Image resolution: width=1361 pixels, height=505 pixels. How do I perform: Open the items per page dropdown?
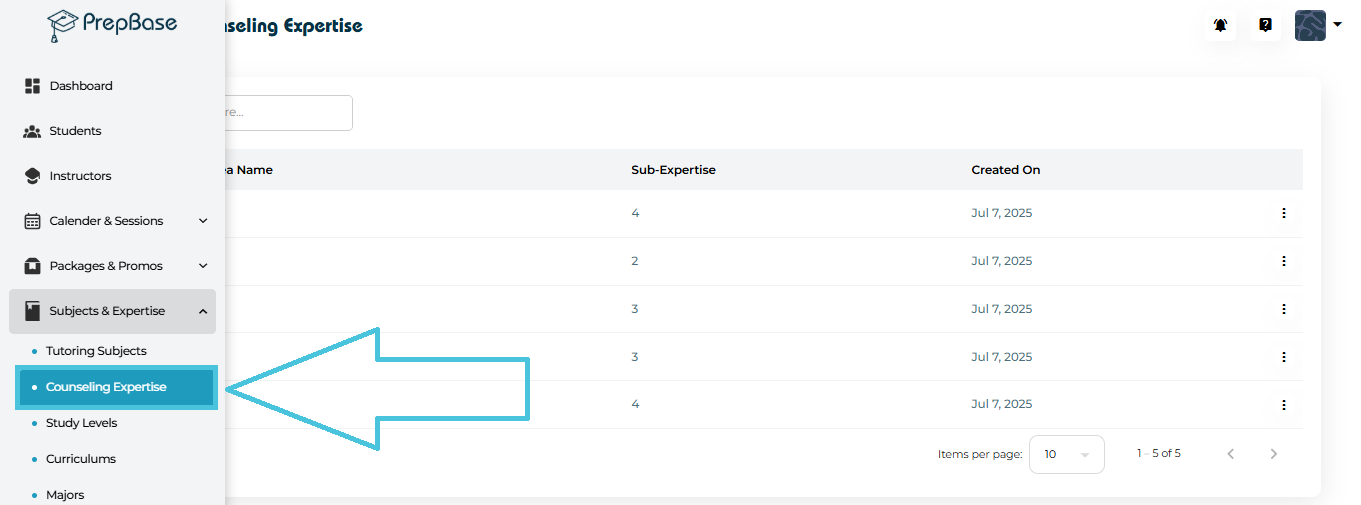(1066, 454)
